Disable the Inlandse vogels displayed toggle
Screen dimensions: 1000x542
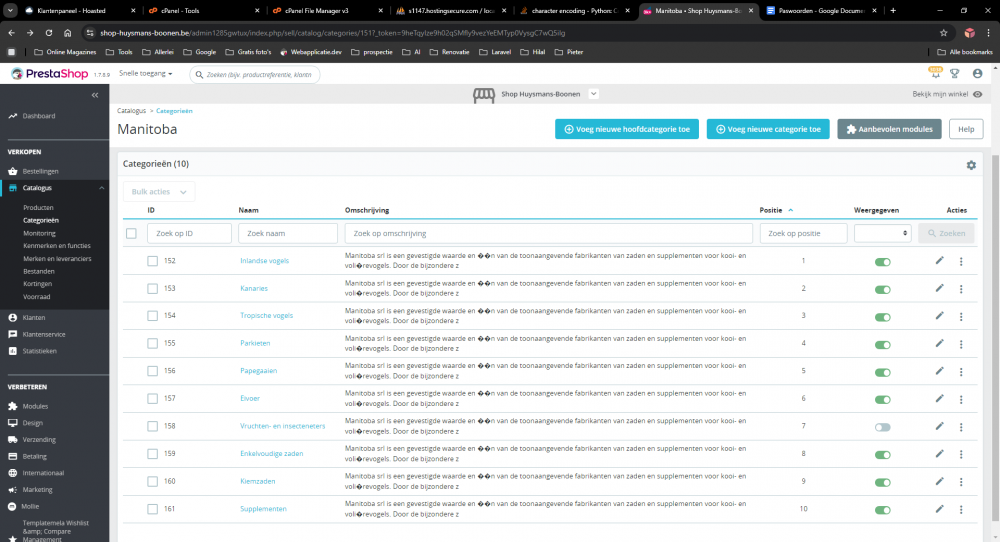click(883, 262)
